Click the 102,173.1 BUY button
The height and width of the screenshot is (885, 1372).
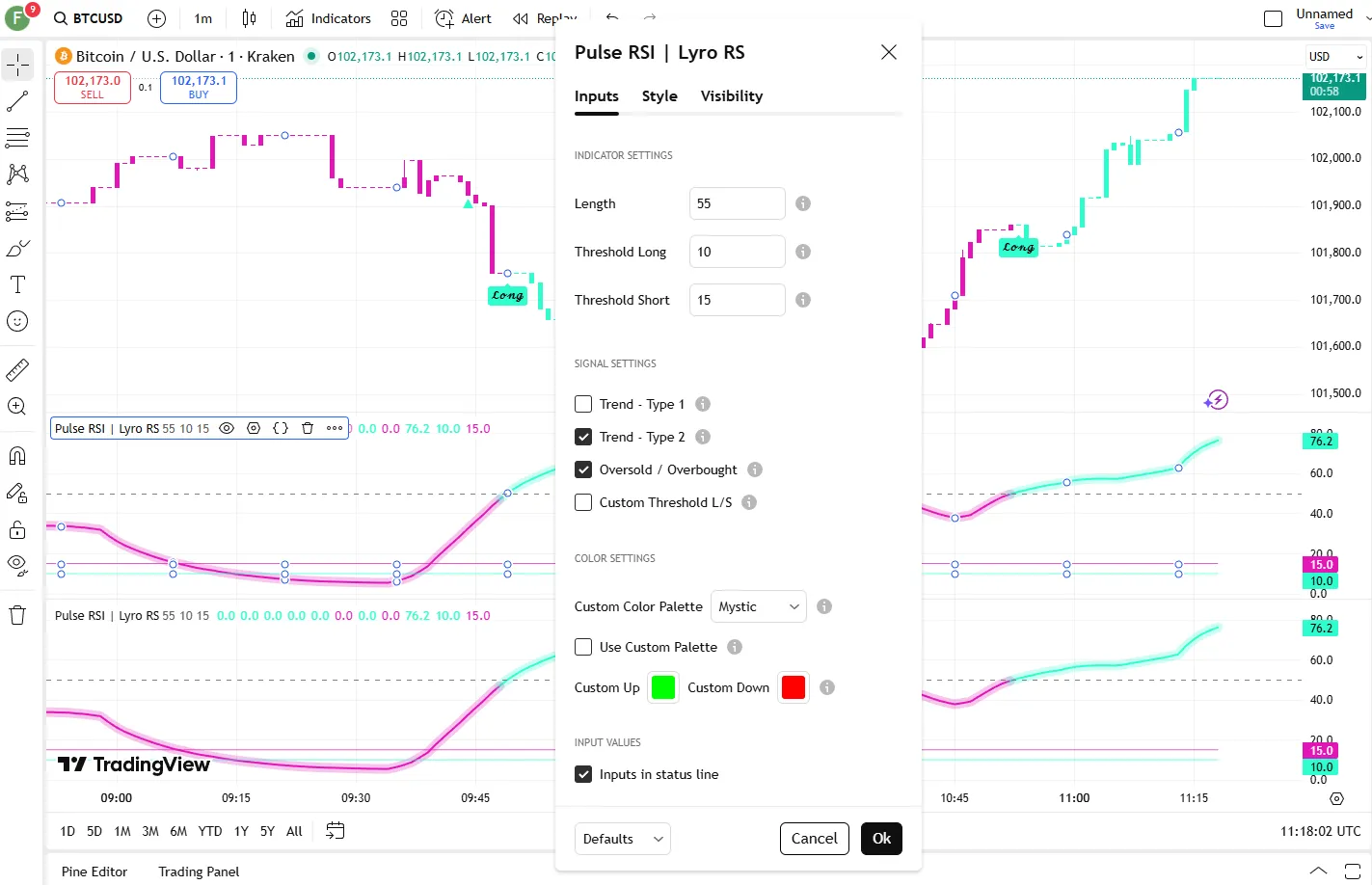click(199, 88)
